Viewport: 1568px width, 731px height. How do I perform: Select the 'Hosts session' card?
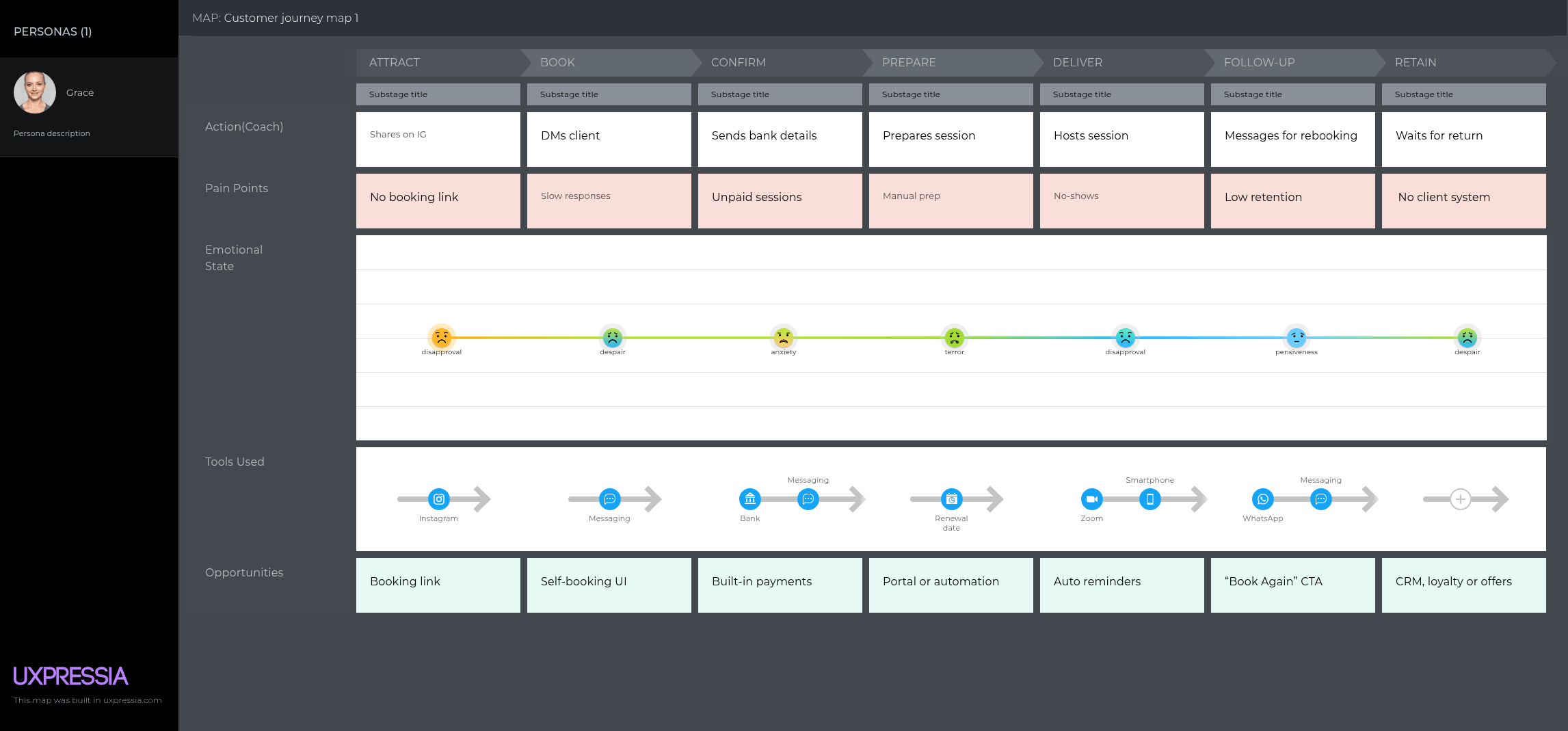point(1122,139)
